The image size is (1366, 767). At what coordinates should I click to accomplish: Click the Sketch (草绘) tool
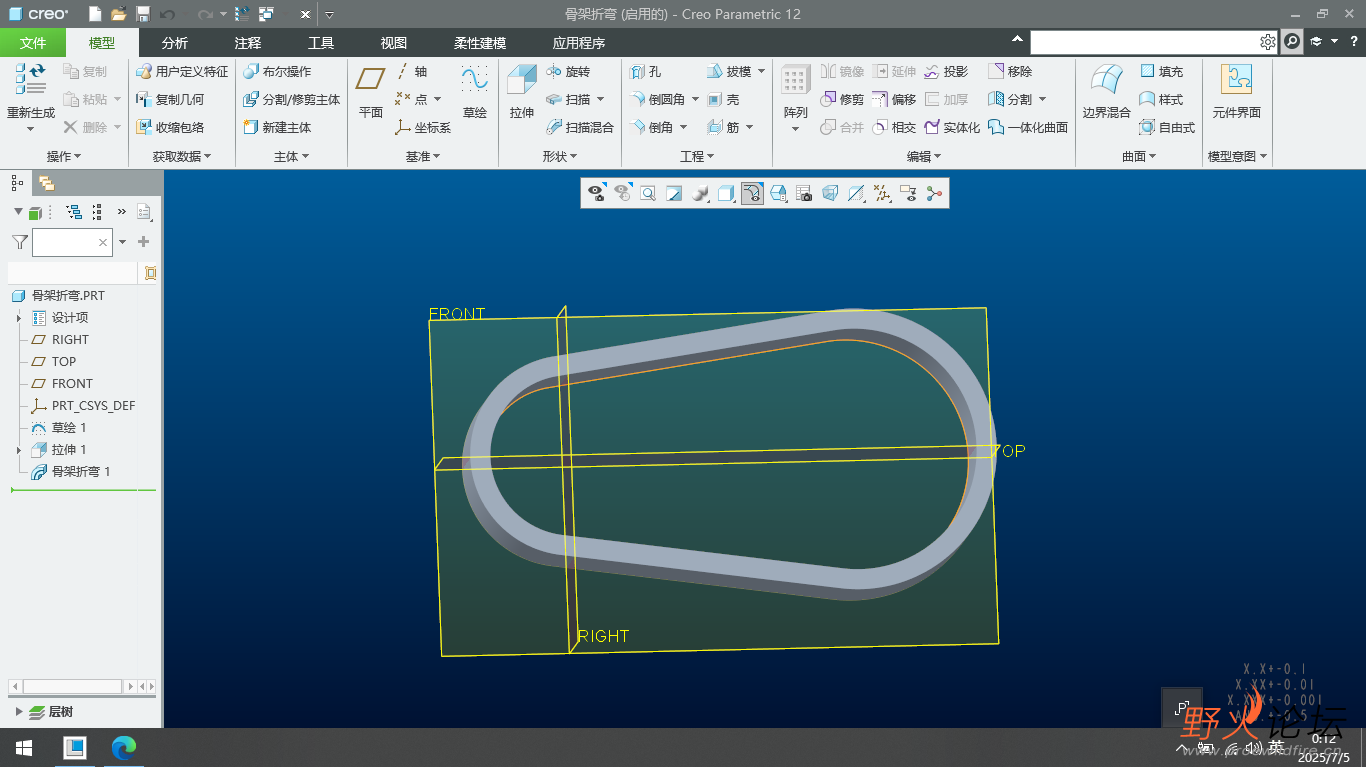(x=474, y=93)
